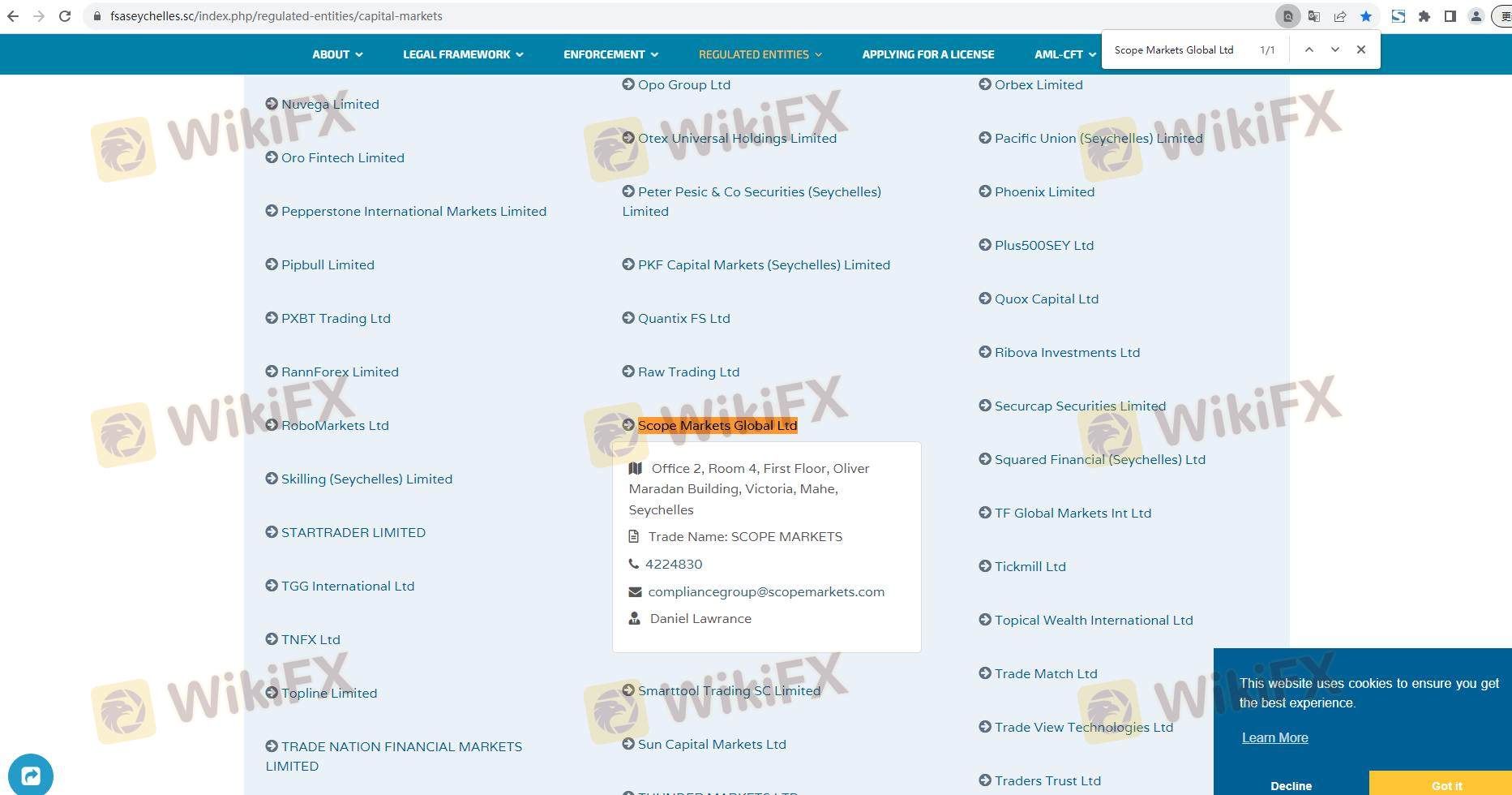Go to previous find-in-page match

point(1309,49)
